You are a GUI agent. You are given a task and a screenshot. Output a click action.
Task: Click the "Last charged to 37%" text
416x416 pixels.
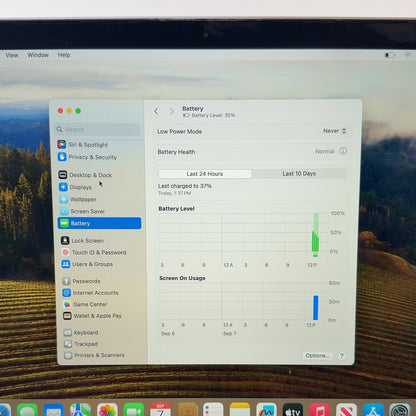pyautogui.click(x=185, y=186)
